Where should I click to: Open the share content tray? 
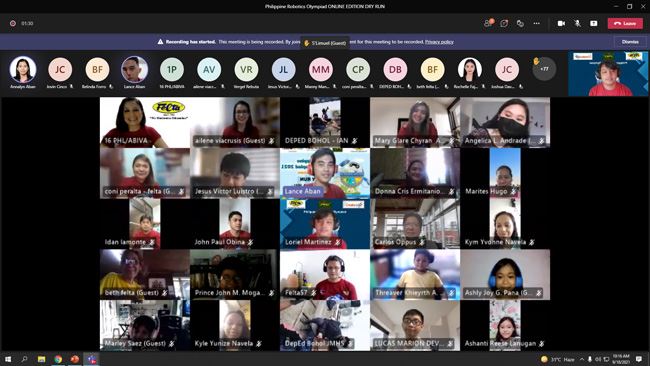[x=594, y=23]
